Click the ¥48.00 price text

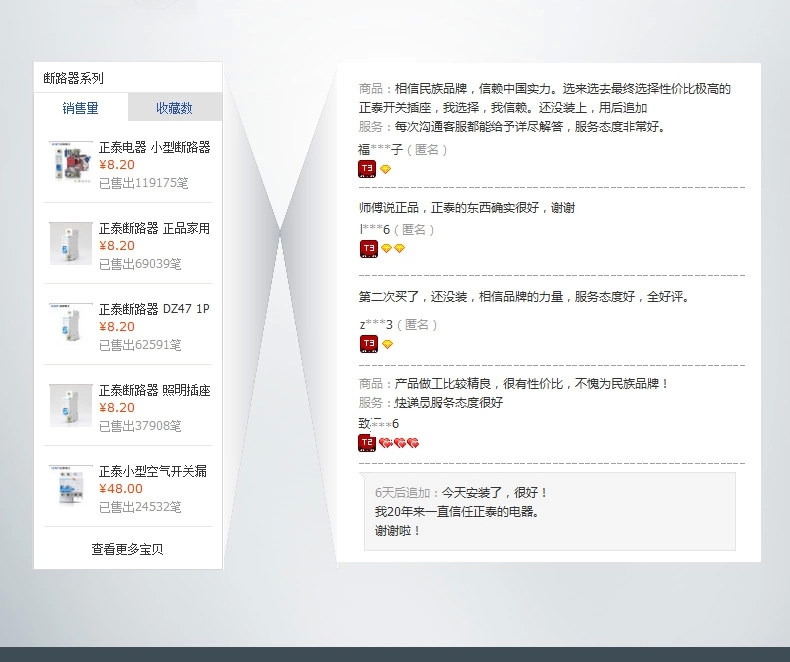[x=121, y=488]
